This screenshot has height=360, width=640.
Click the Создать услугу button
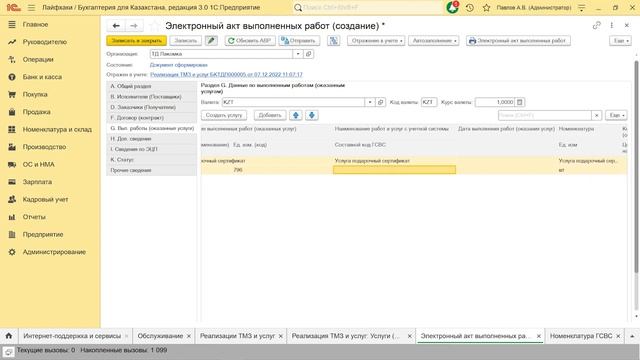(224, 116)
